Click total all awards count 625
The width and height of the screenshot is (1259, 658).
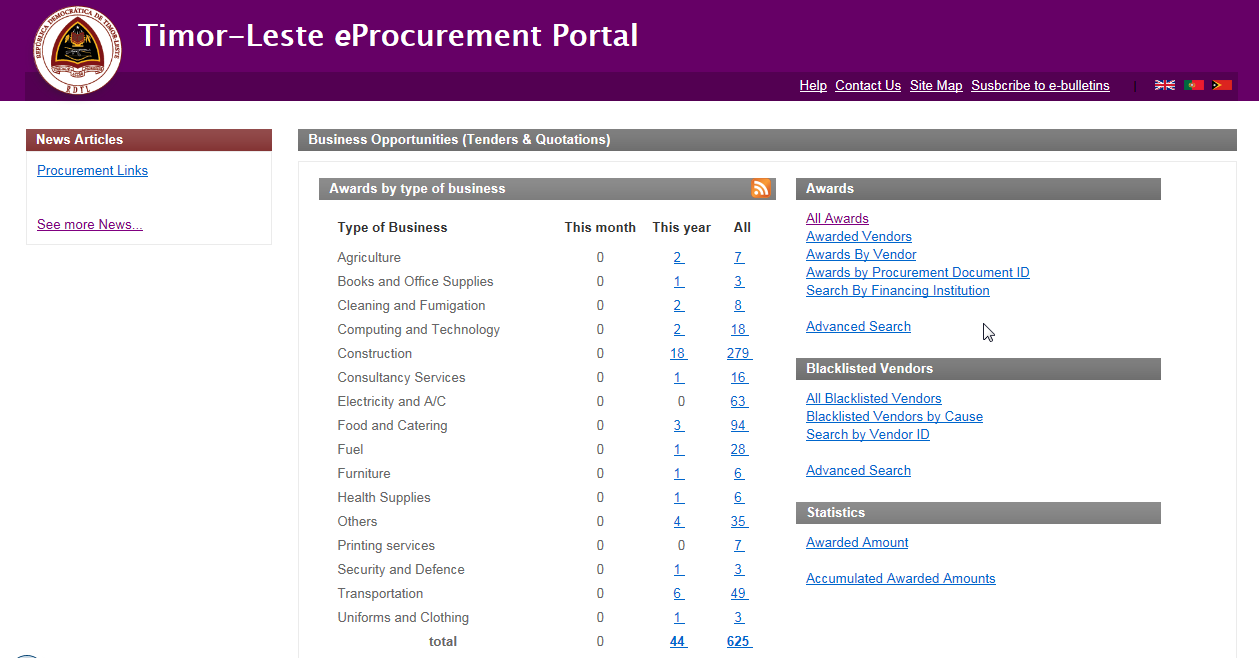(x=738, y=641)
